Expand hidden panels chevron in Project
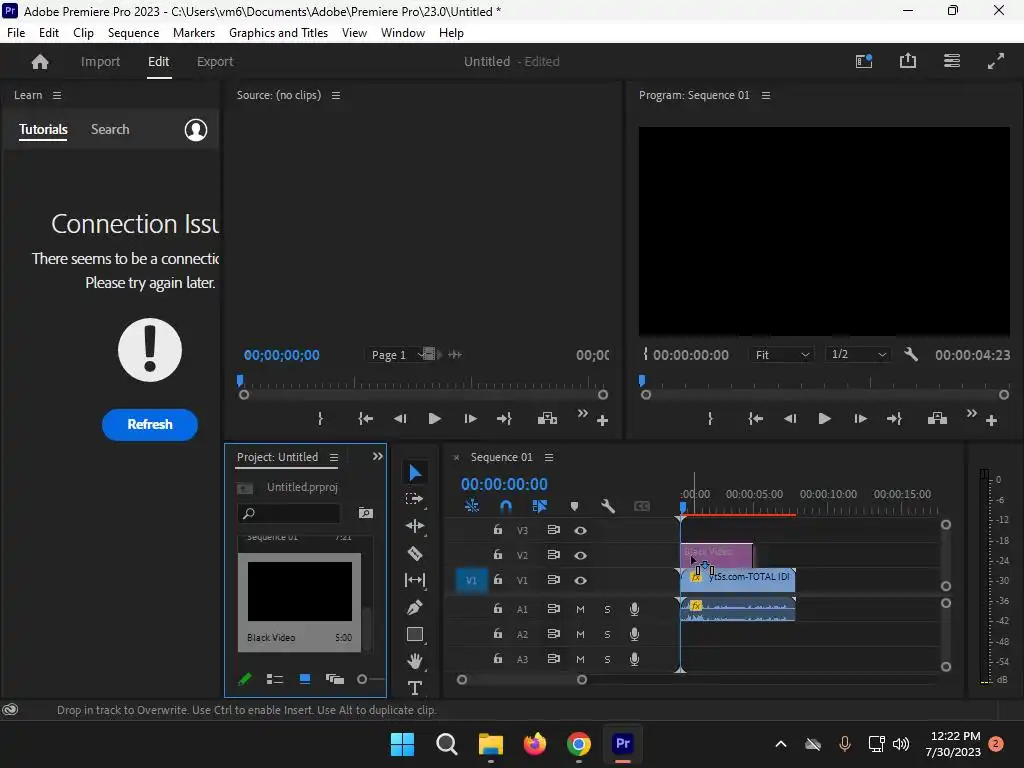This screenshot has width=1024, height=768. 377,456
